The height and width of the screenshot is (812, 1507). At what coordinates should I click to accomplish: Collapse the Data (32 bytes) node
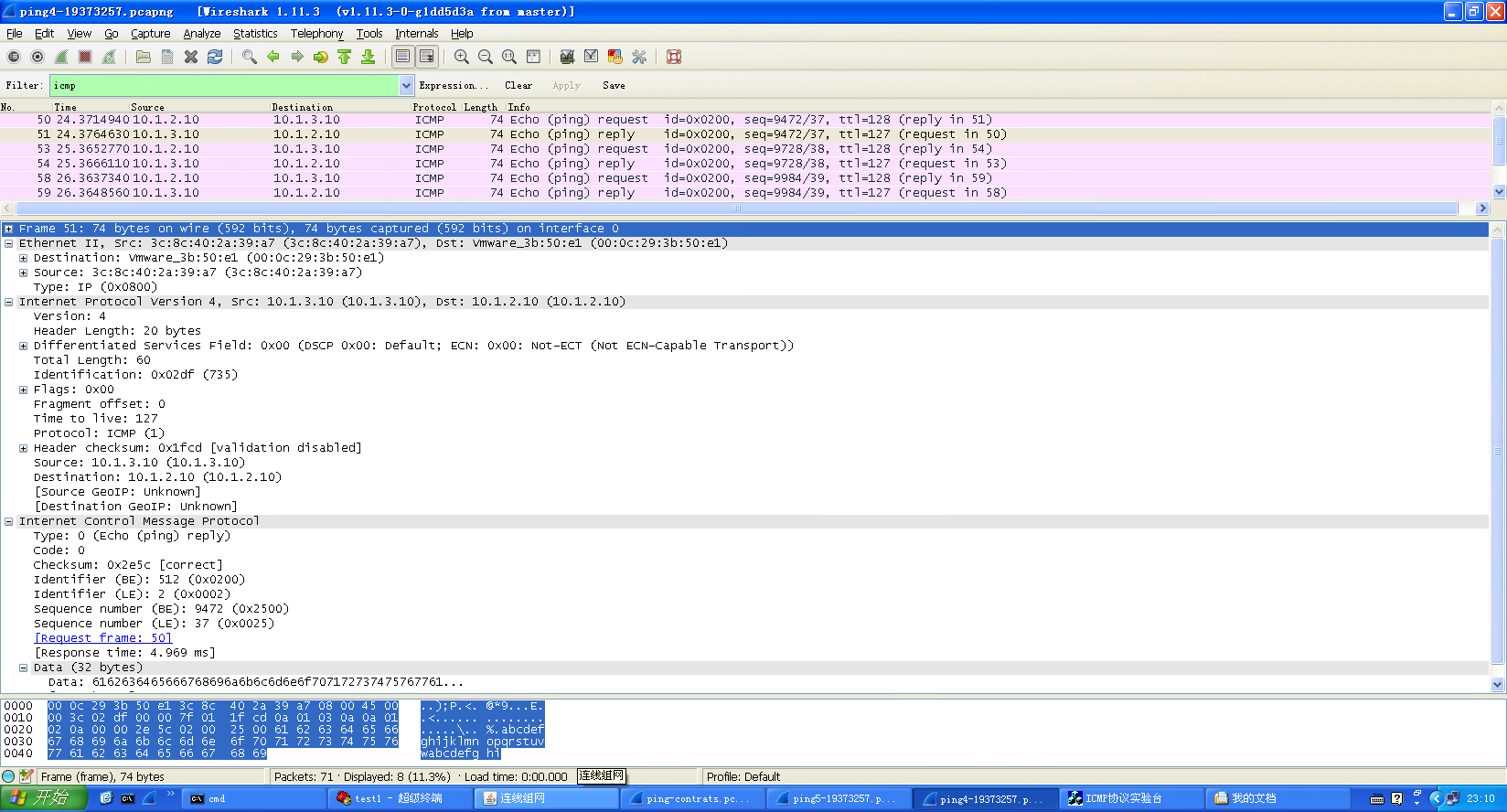(23, 668)
